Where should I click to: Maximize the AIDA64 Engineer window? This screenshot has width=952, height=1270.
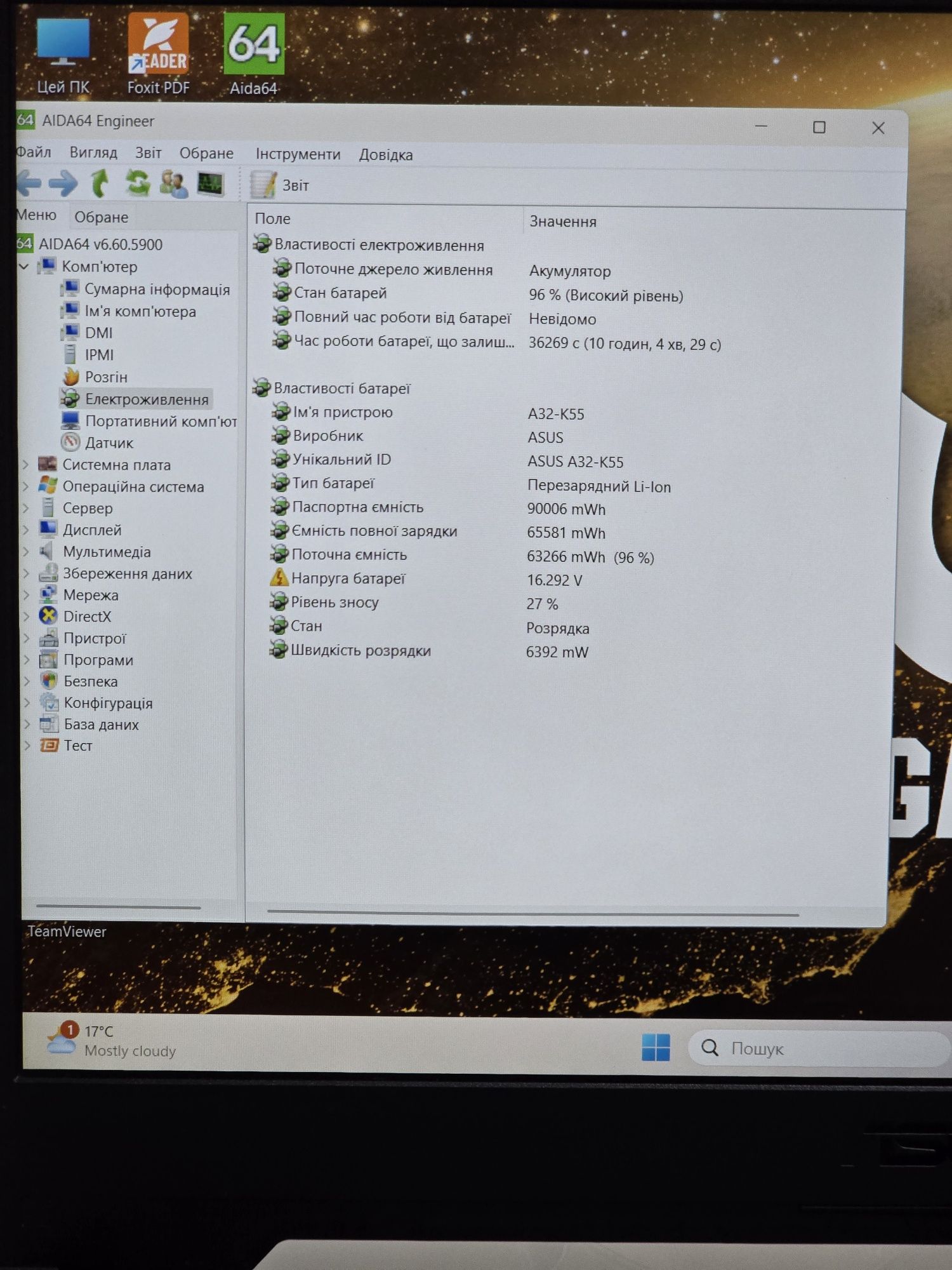pos(819,128)
